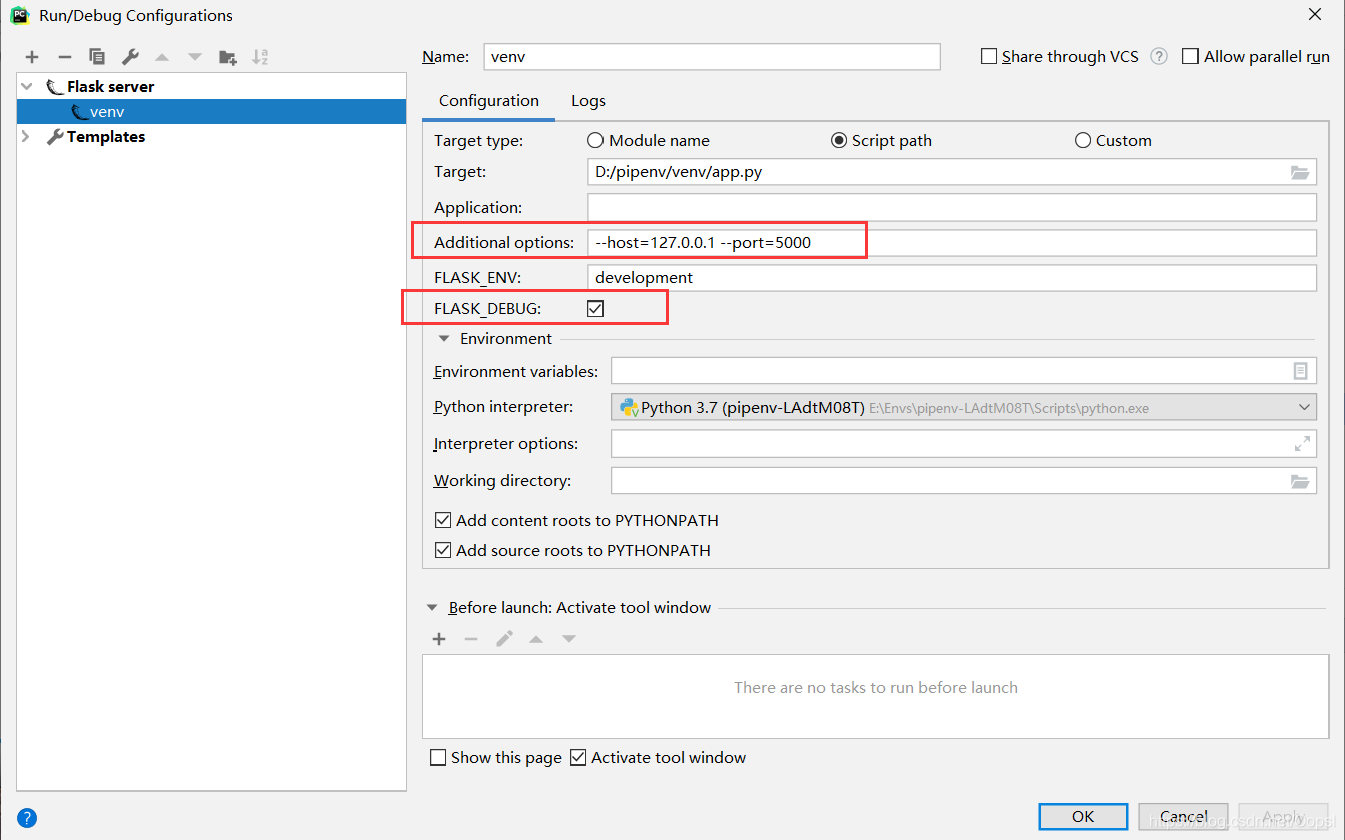Open the wrench settings for default templates

130,57
